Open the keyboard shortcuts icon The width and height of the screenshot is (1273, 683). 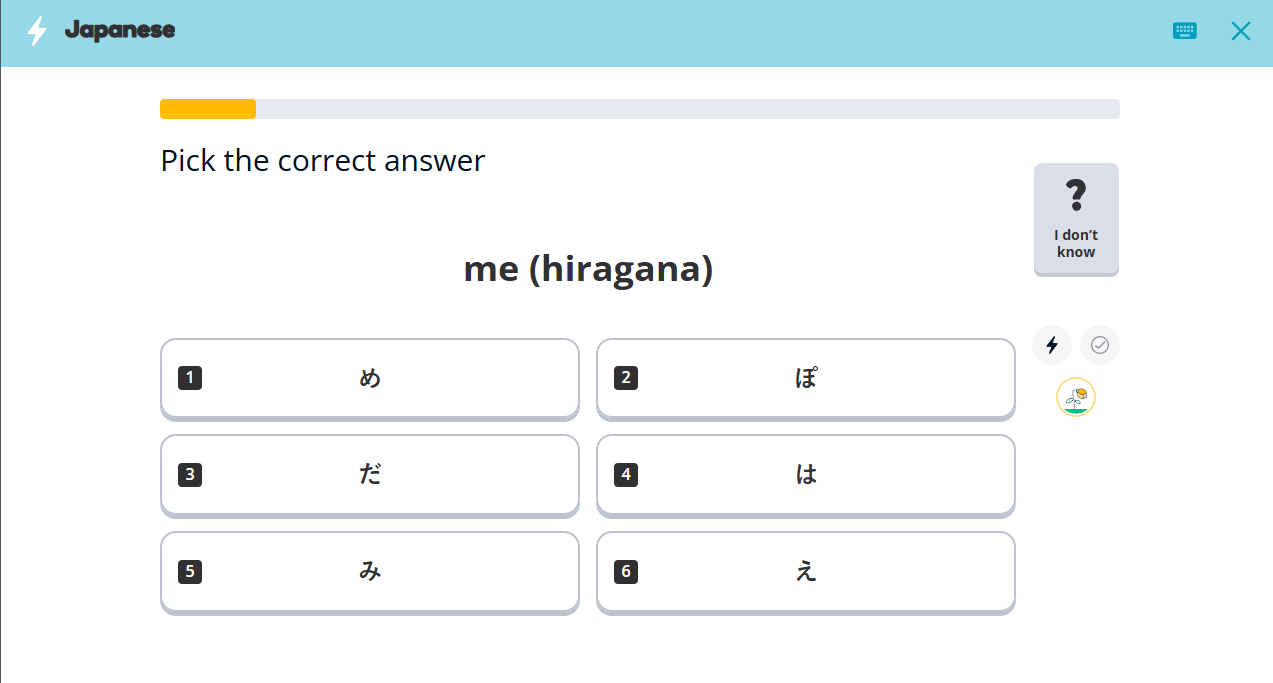pyautogui.click(x=1185, y=31)
